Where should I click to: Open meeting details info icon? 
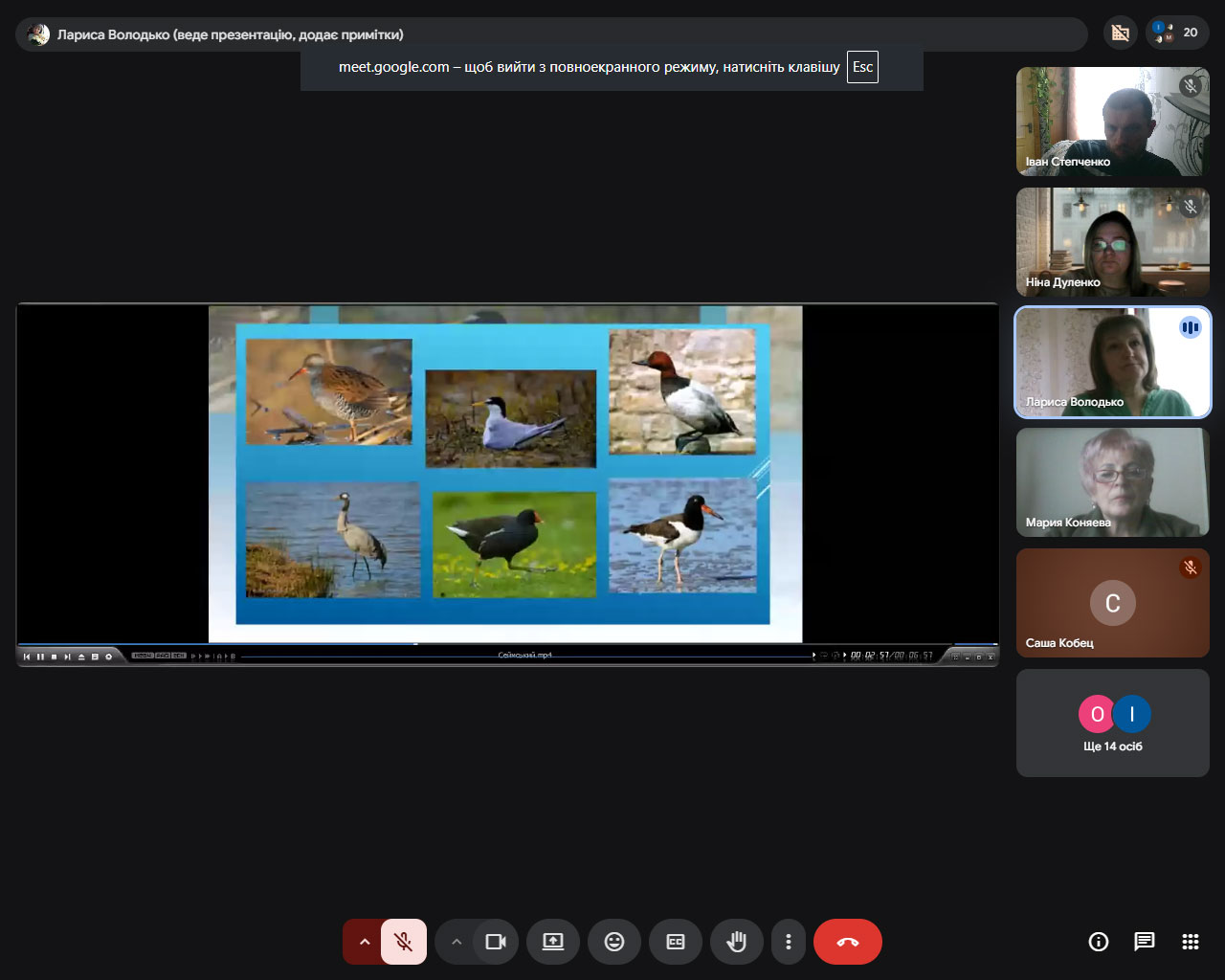pyautogui.click(x=1099, y=942)
